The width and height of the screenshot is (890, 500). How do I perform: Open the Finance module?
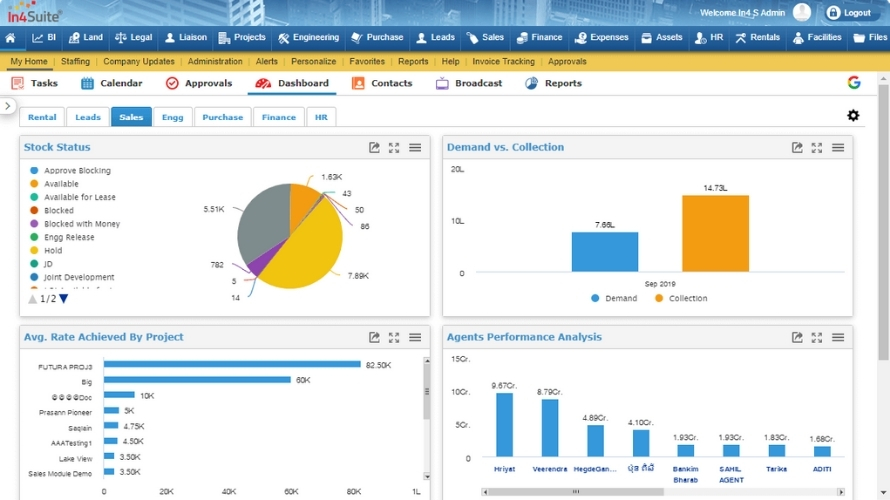539,37
